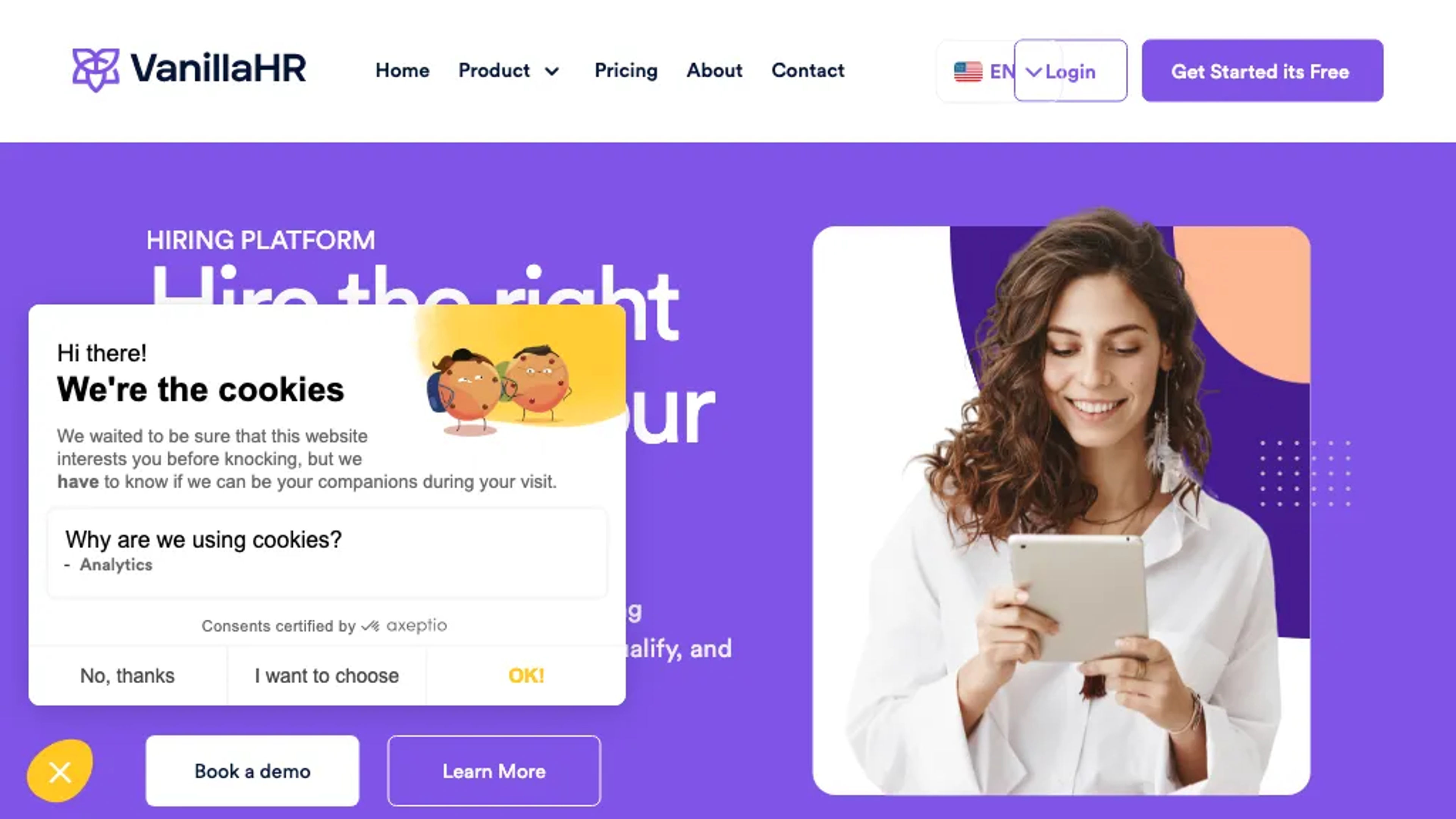Expand the Product dropdown menu
This screenshot has height=819, width=1456.
click(x=510, y=70)
